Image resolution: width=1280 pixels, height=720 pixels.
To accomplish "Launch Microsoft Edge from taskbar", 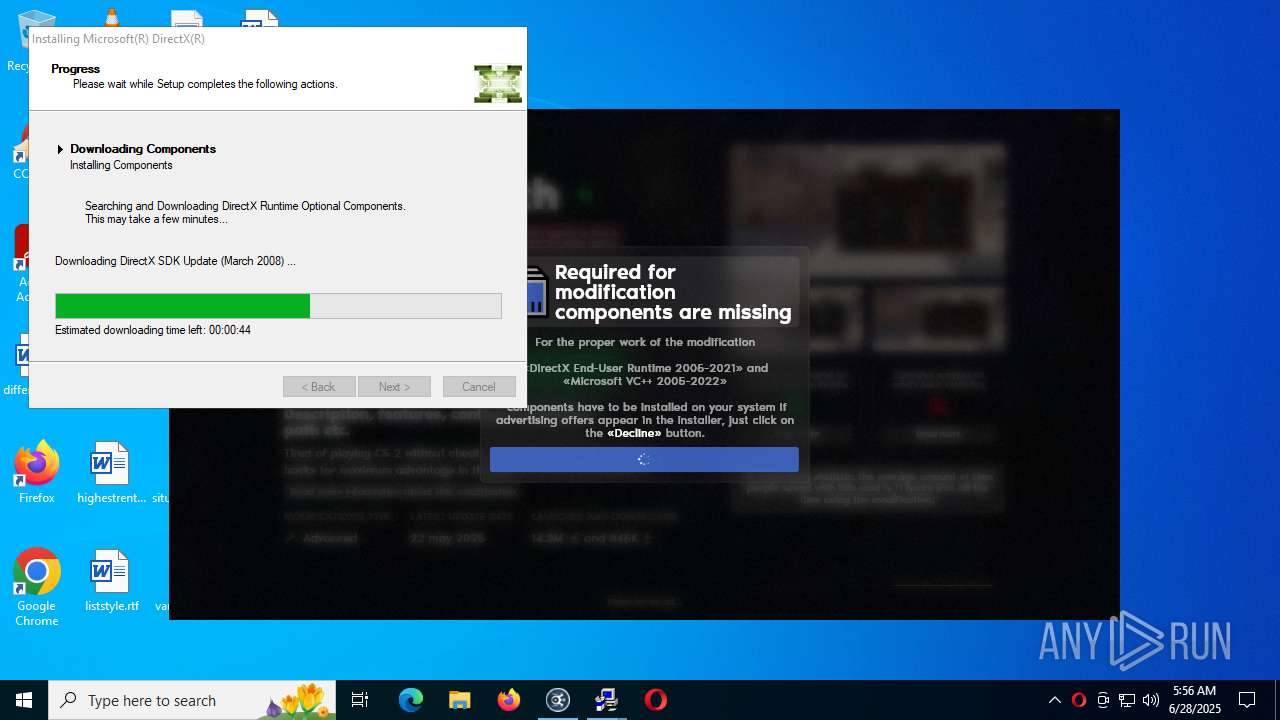I will (411, 700).
